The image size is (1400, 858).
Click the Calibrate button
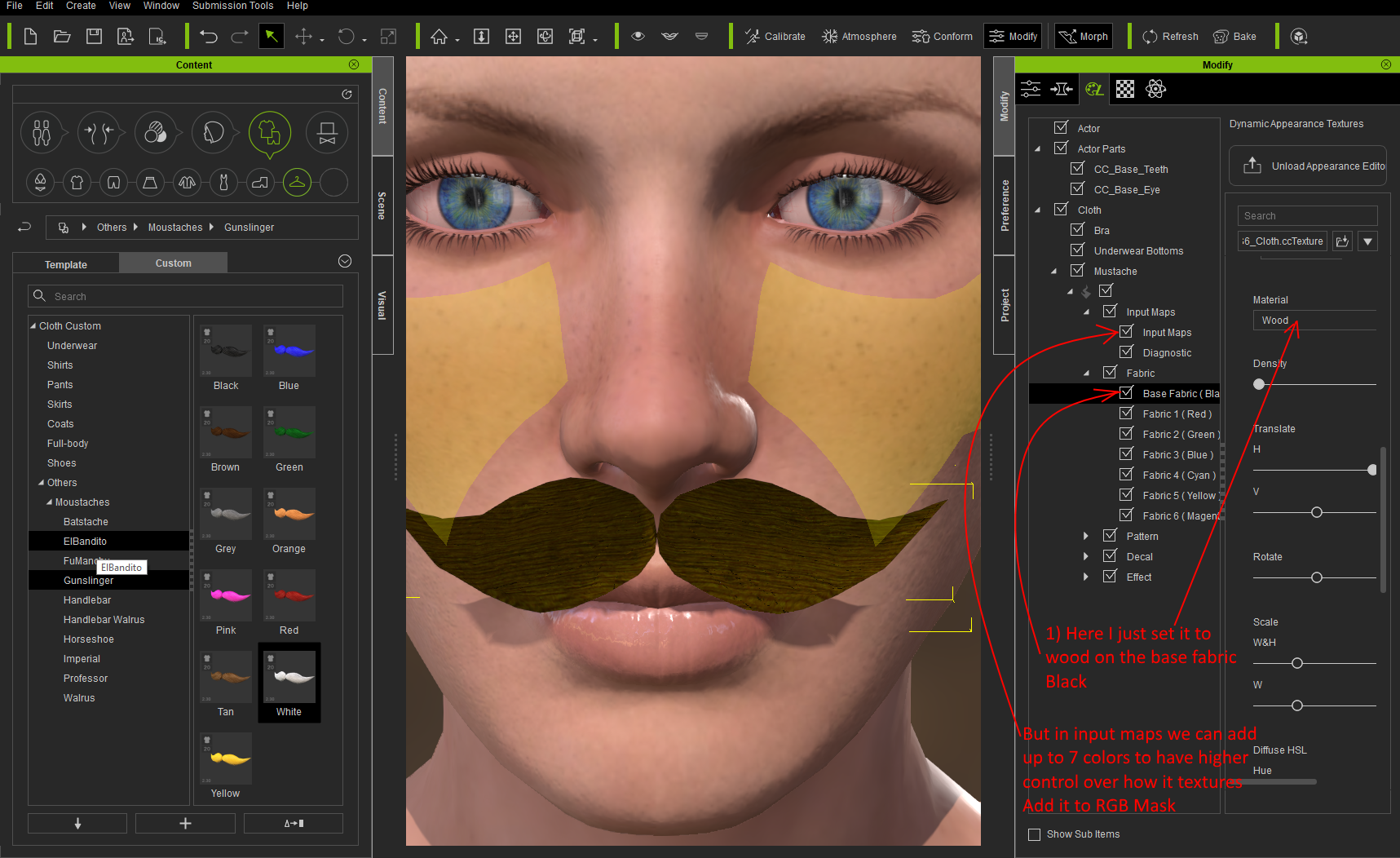point(775,37)
